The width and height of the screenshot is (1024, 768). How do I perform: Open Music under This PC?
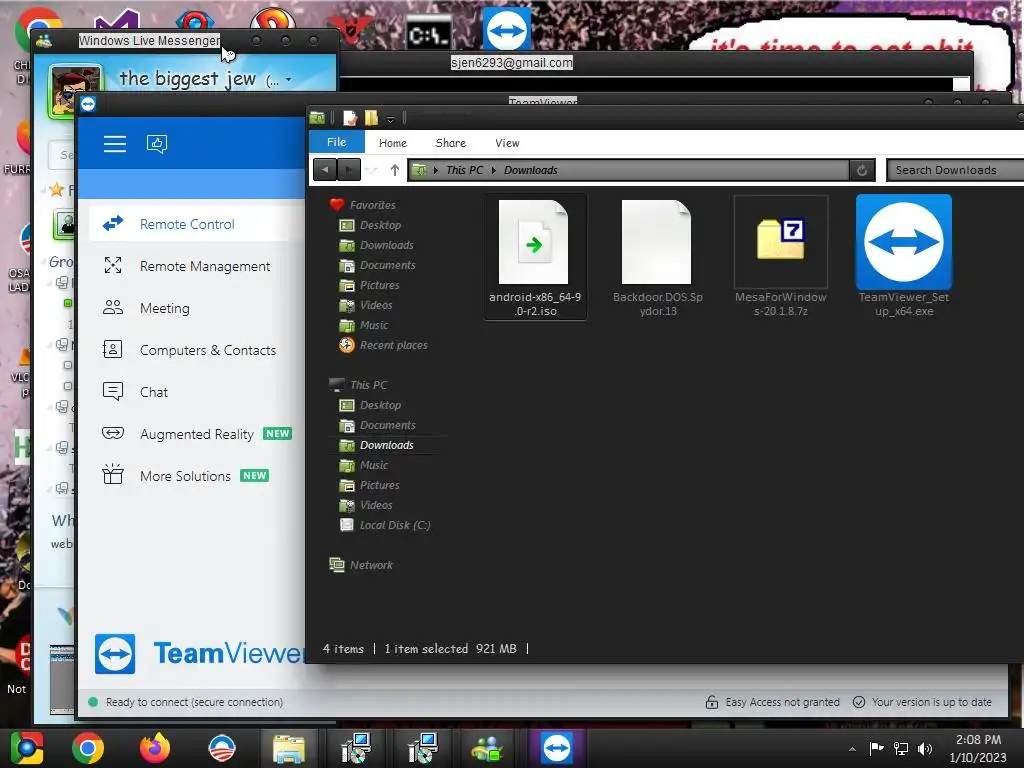[374, 466]
